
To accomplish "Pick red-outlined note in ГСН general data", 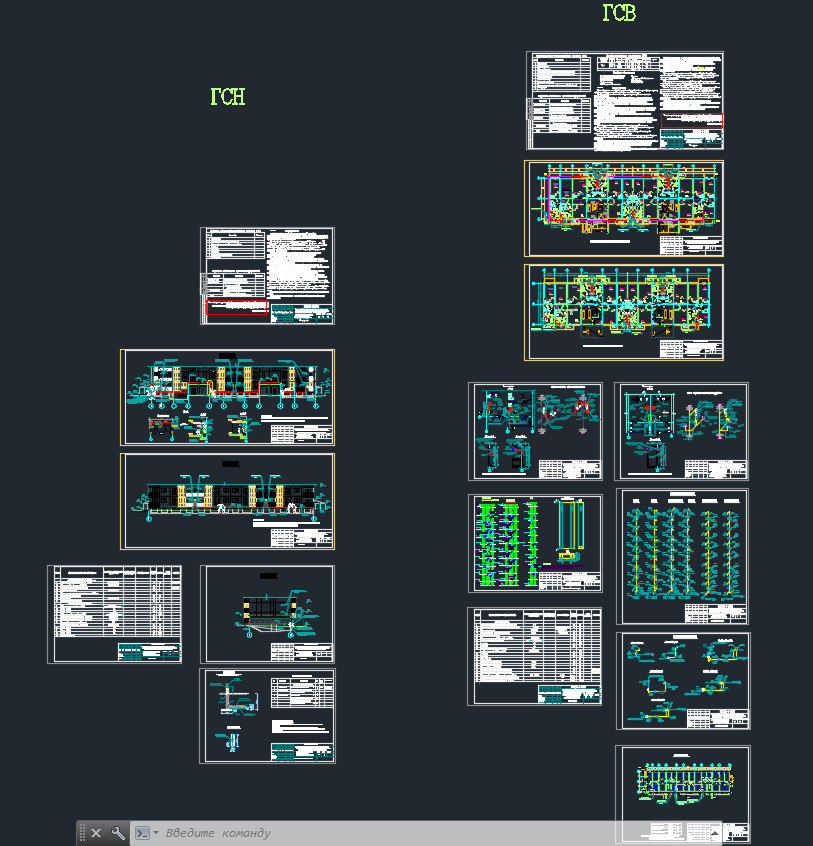I will (x=237, y=307).
